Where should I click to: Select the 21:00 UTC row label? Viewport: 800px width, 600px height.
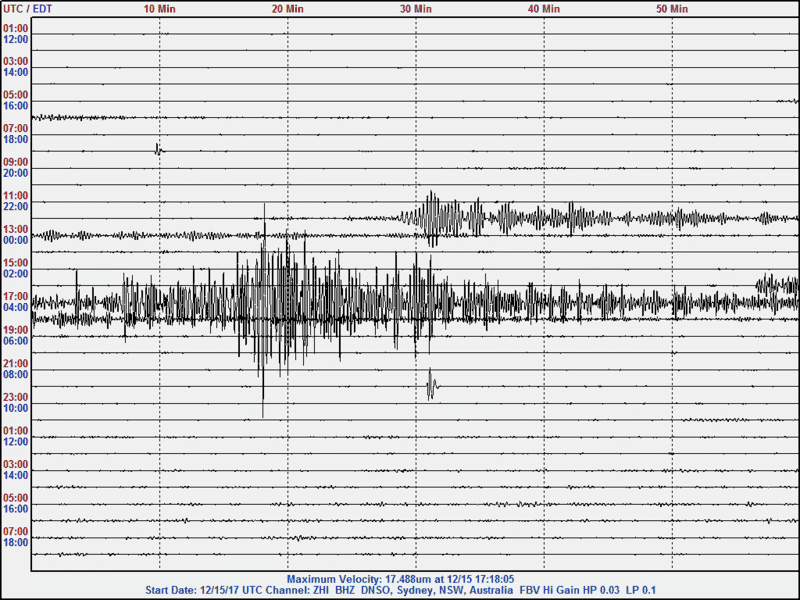click(15, 364)
